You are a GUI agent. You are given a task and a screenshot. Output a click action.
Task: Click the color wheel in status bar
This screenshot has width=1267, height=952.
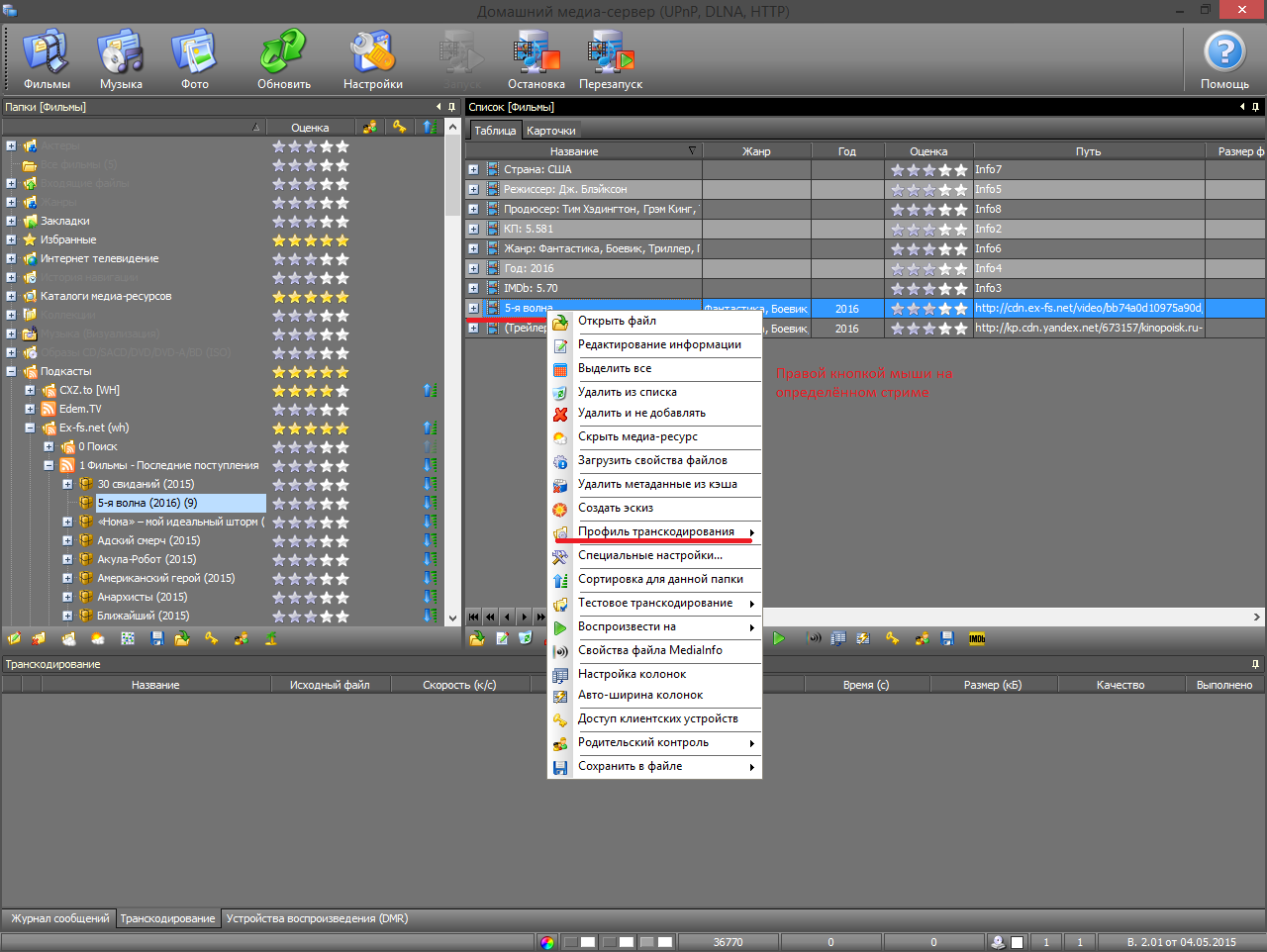coord(547,942)
